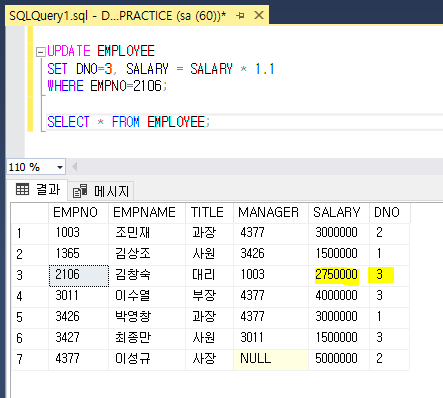Screen dimensions: 443x398
Task: Click the SELECT keyword in the editor
Action: click(x=69, y=122)
